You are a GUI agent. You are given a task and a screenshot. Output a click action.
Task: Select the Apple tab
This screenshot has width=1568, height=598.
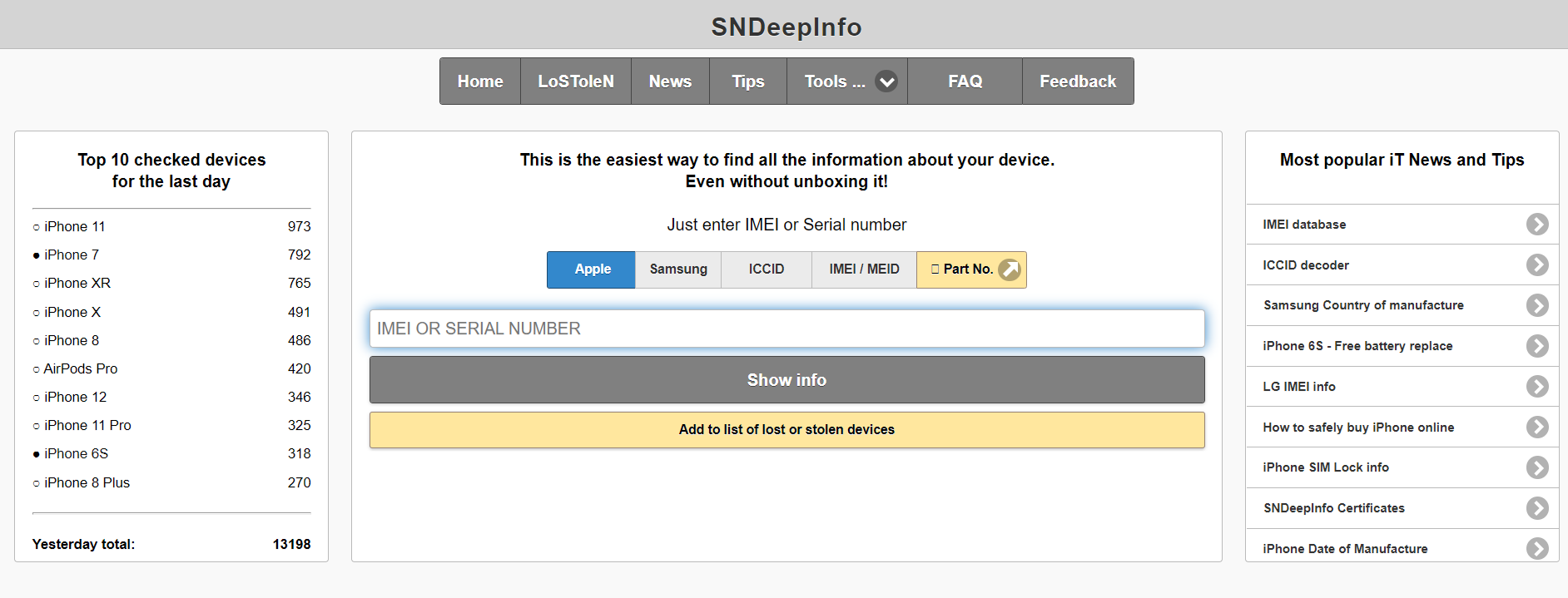point(592,269)
